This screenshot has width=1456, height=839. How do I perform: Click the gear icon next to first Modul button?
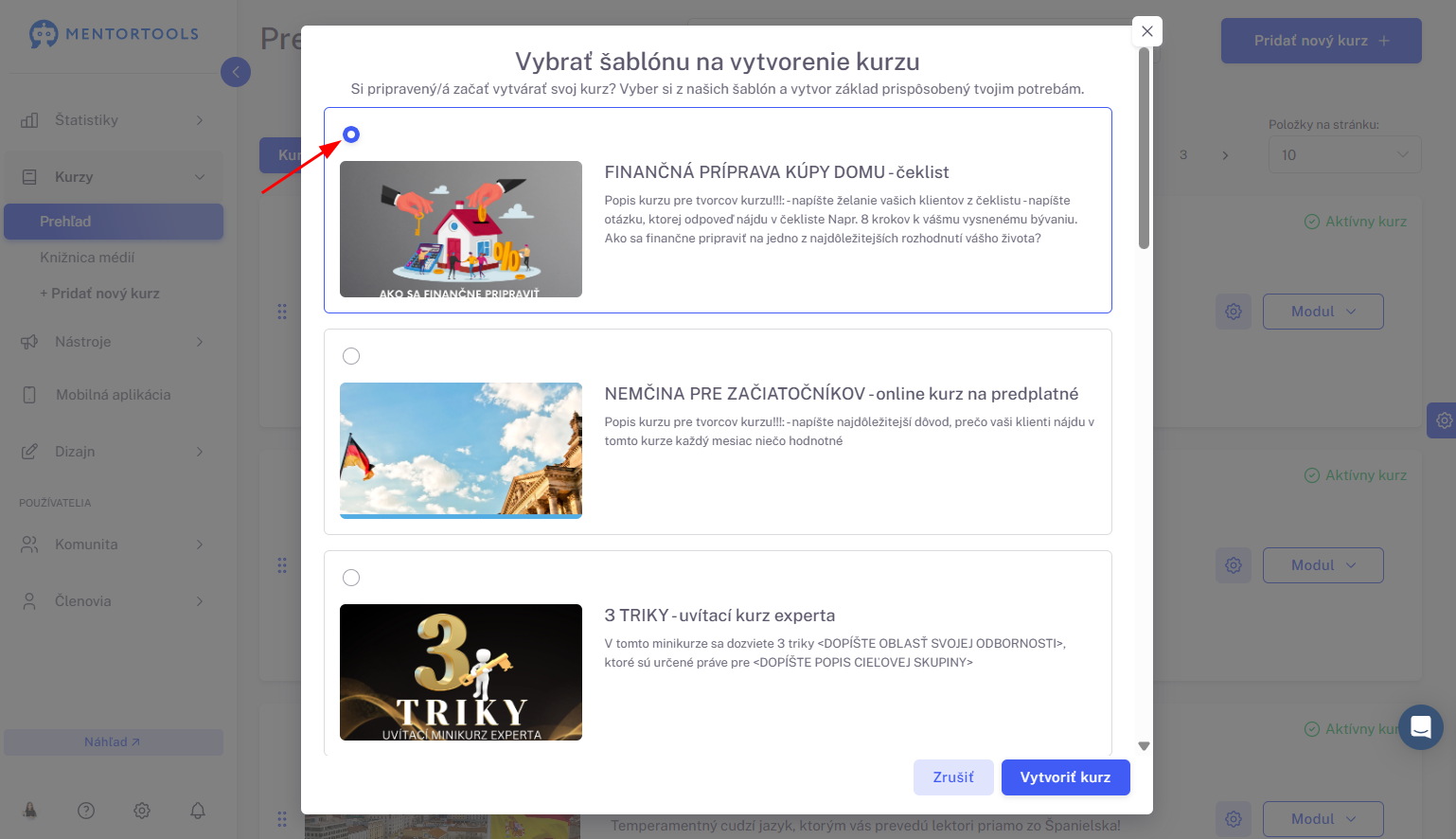pos(1234,312)
